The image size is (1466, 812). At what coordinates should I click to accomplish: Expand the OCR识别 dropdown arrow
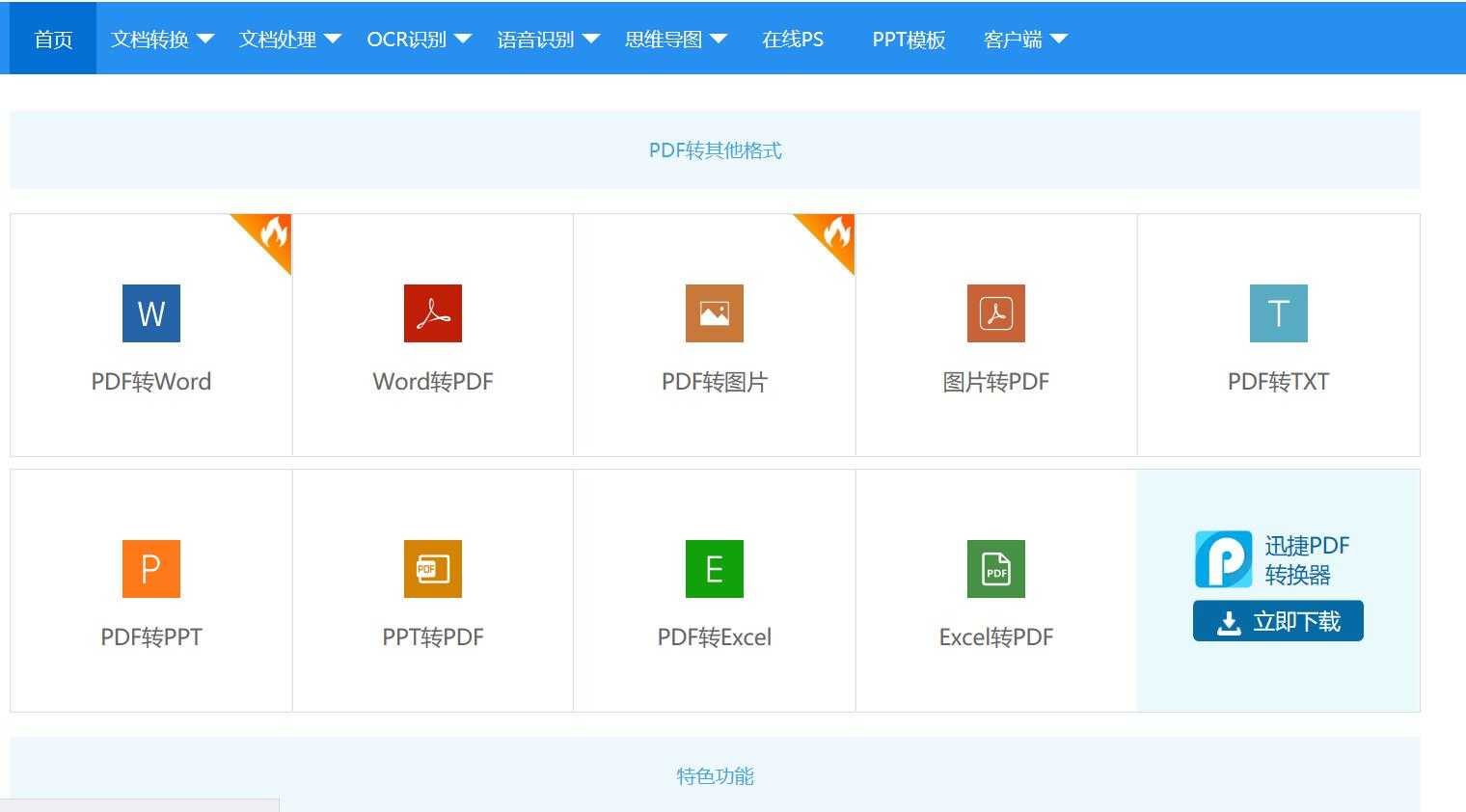click(x=463, y=40)
